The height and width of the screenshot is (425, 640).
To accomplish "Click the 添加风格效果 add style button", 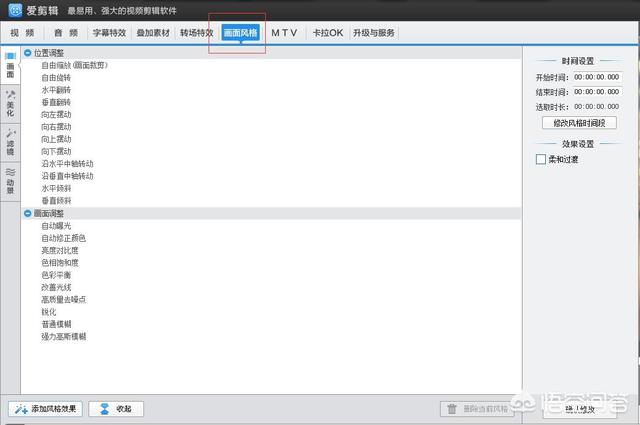I will click(x=45, y=409).
